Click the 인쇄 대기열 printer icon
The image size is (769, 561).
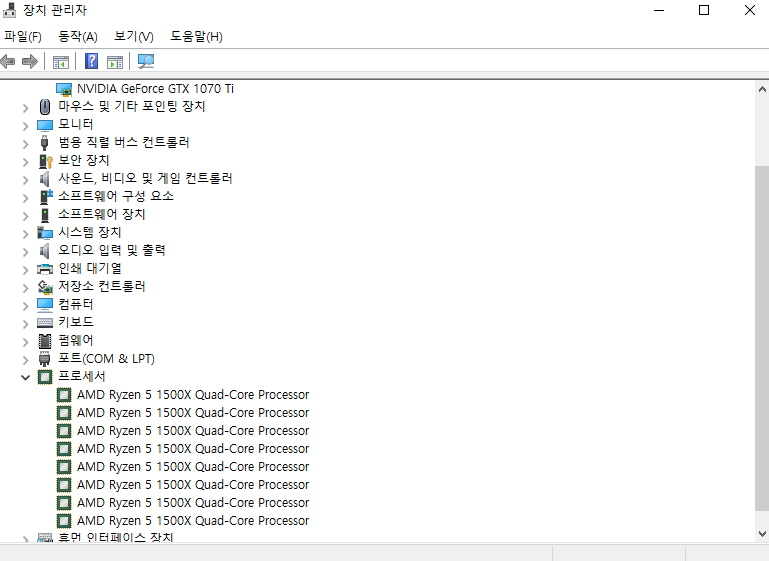(x=44, y=268)
